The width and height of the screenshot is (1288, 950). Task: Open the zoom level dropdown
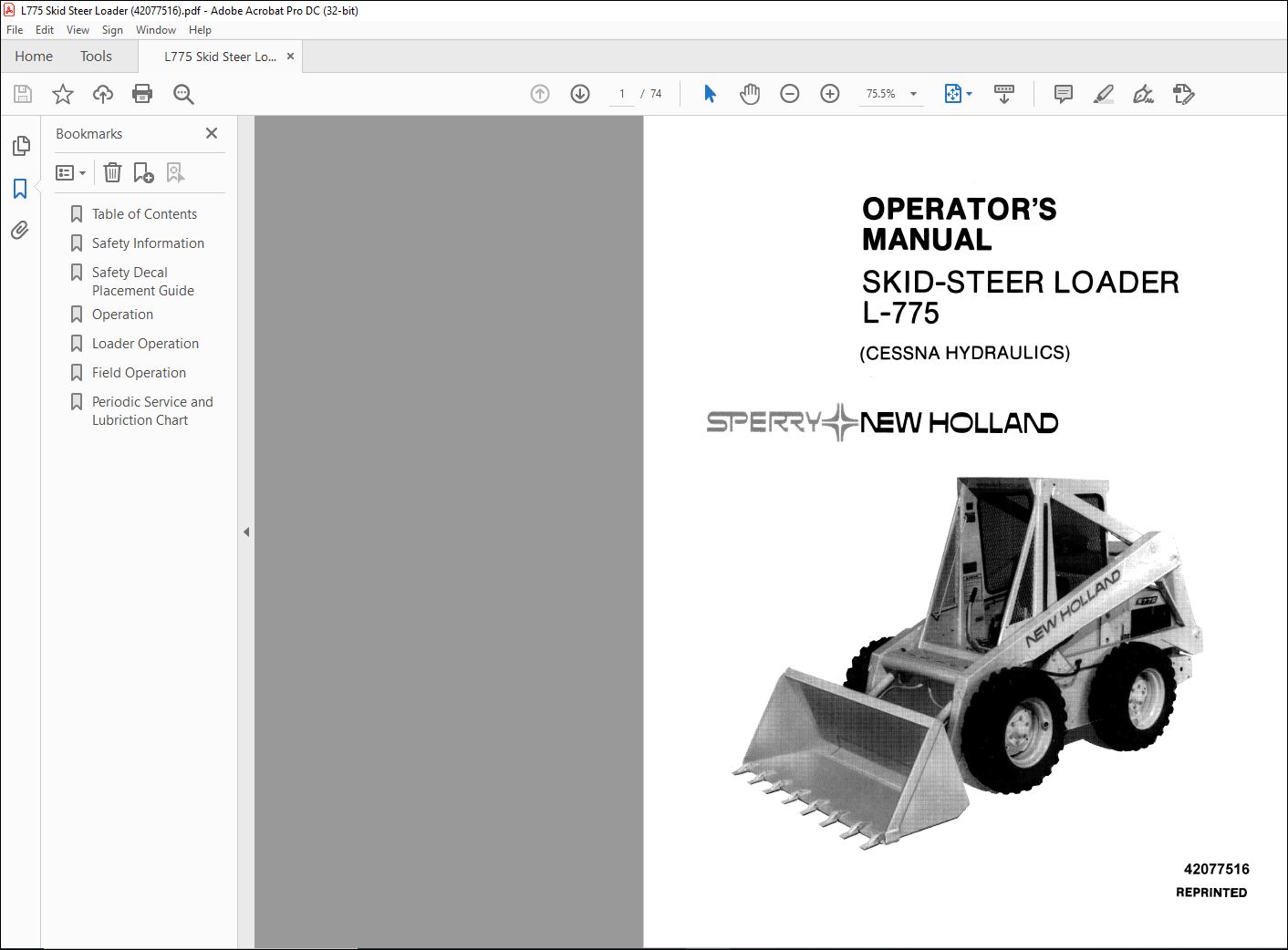[913, 94]
